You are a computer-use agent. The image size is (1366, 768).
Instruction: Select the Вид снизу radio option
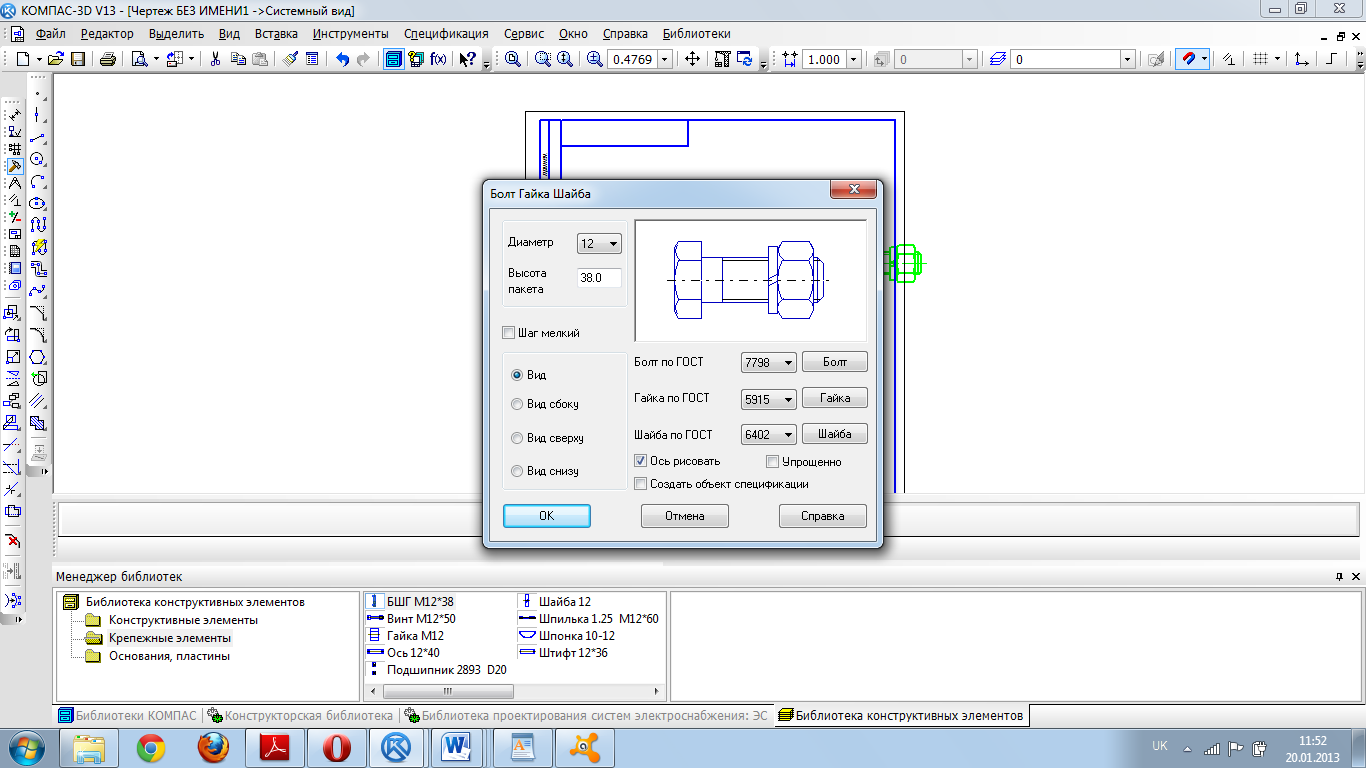(x=517, y=471)
